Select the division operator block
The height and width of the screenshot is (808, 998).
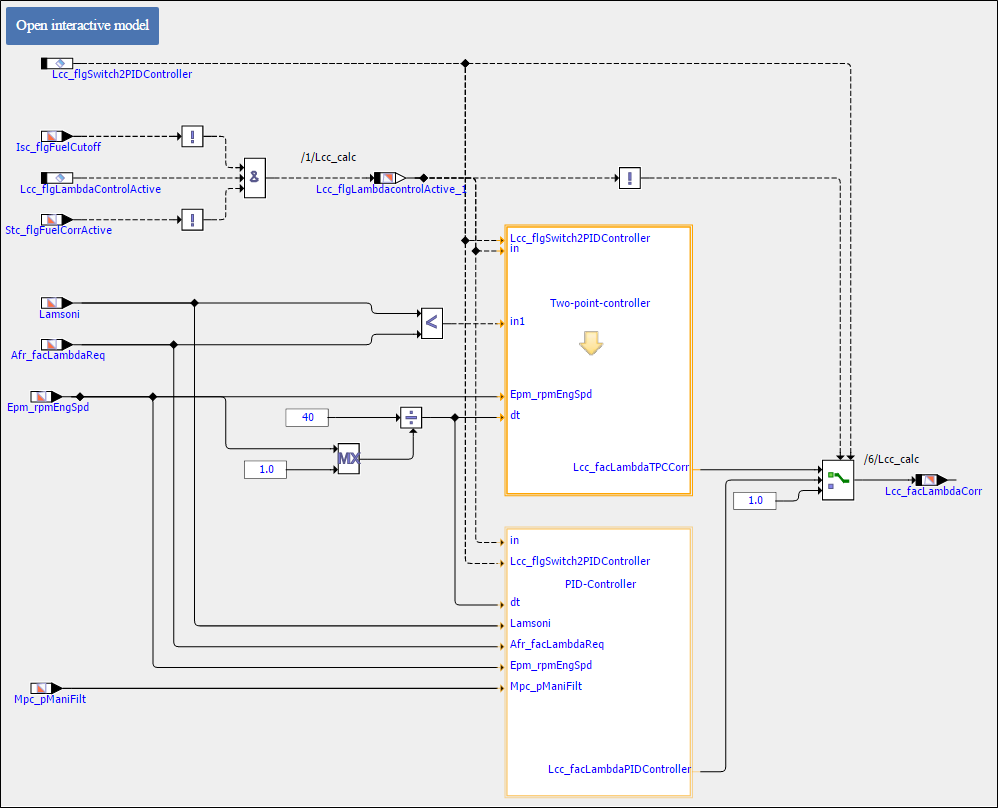[x=411, y=418]
